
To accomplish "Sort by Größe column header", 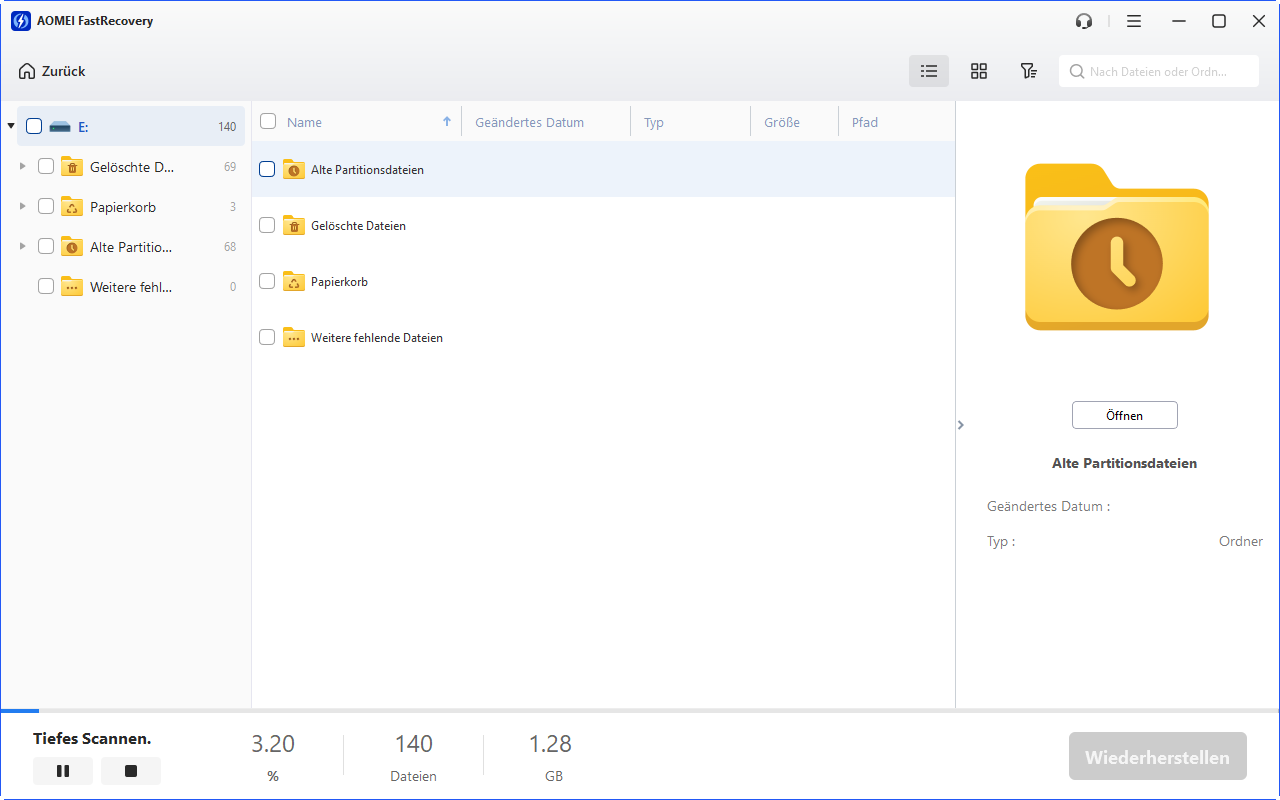I will [x=781, y=122].
